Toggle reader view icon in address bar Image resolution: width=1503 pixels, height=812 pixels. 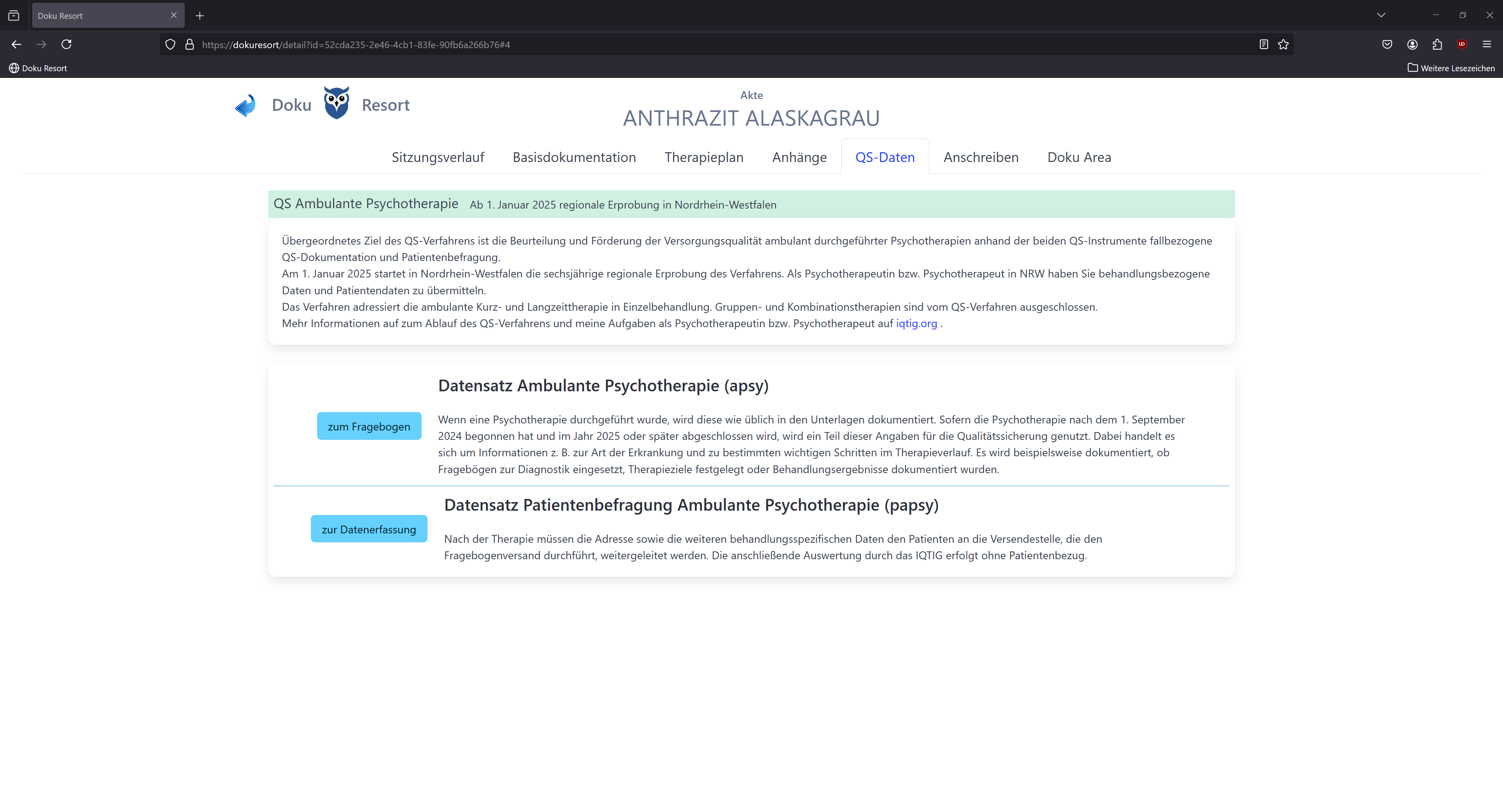[1264, 44]
